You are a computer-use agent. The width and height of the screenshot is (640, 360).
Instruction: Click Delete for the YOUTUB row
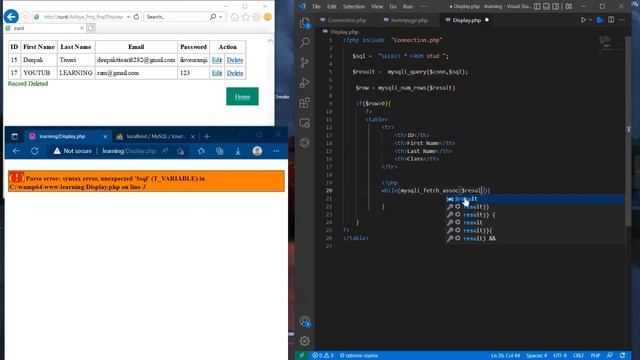coord(235,73)
